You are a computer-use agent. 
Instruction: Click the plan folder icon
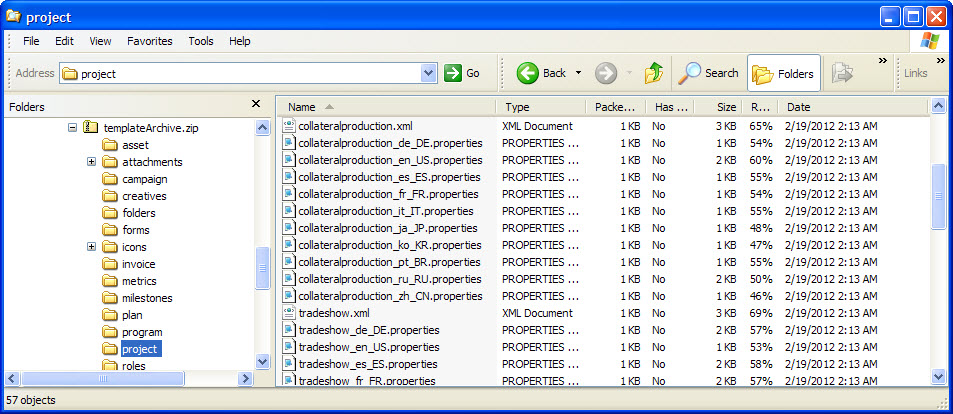point(109,316)
